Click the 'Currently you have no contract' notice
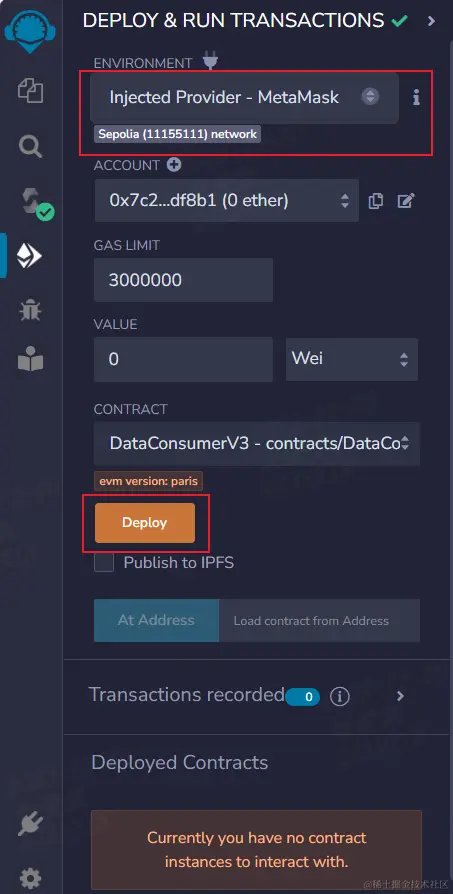 [x=256, y=850]
